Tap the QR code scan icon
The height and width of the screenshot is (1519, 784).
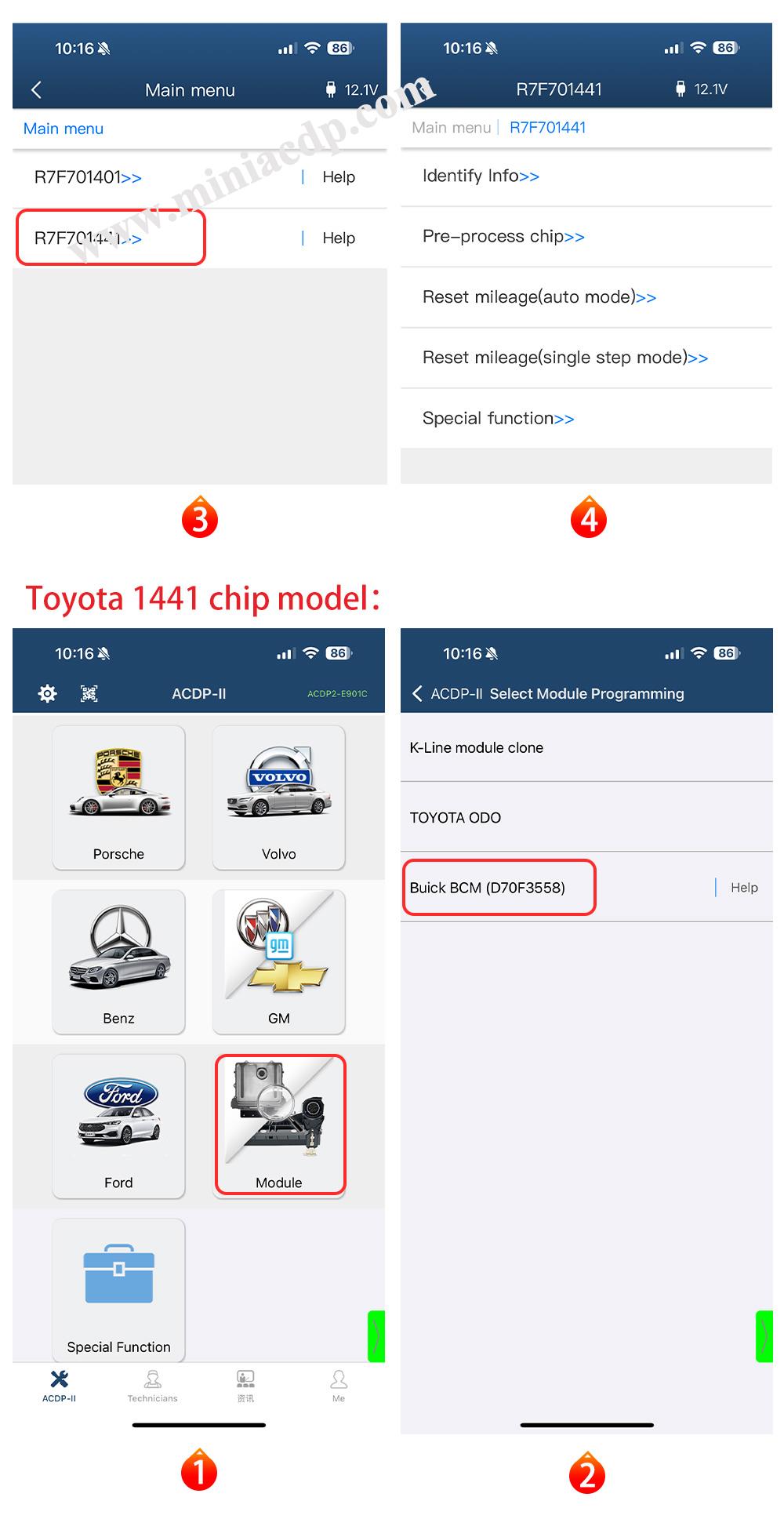[89, 693]
